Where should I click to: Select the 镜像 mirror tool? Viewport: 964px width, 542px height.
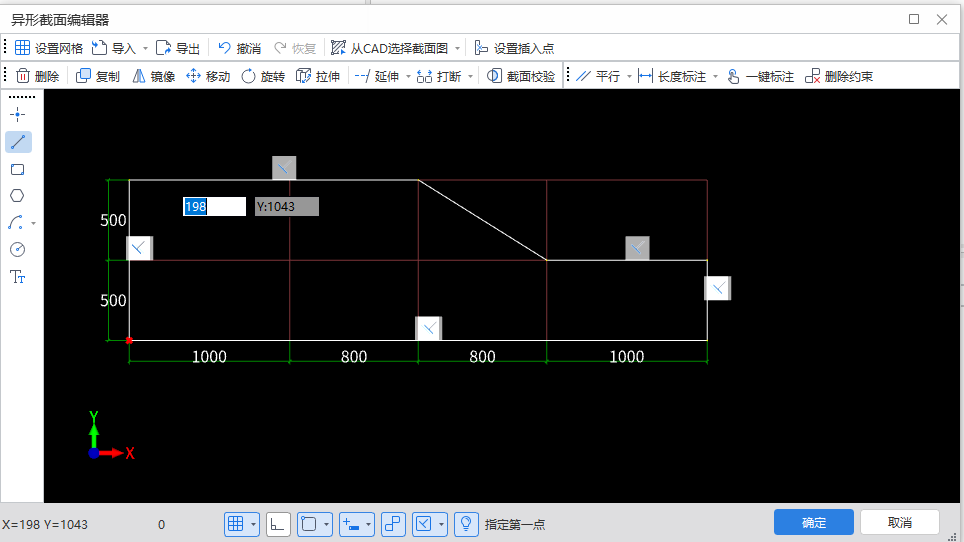point(154,76)
